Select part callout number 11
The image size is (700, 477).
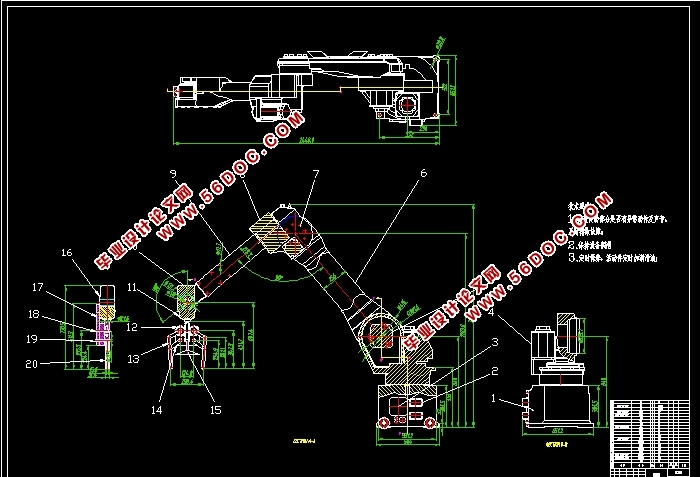pos(131,287)
